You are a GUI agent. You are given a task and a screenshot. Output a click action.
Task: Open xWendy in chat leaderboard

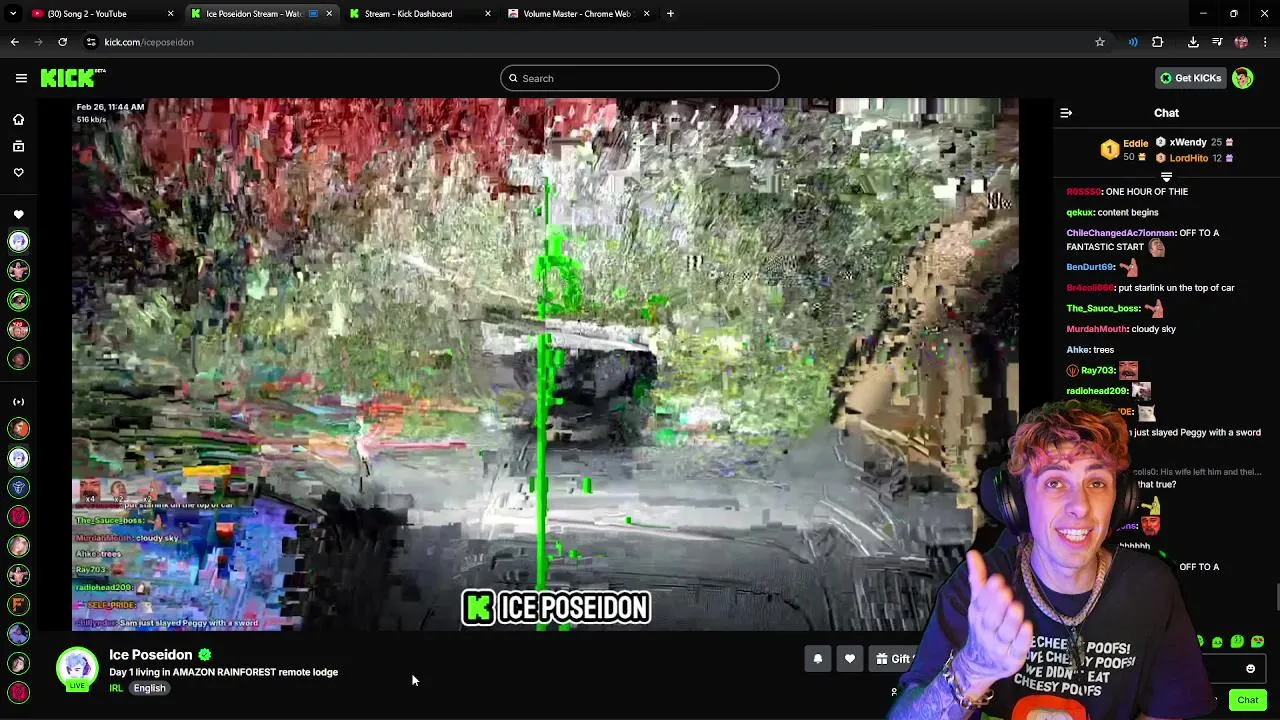pyautogui.click(x=1188, y=142)
